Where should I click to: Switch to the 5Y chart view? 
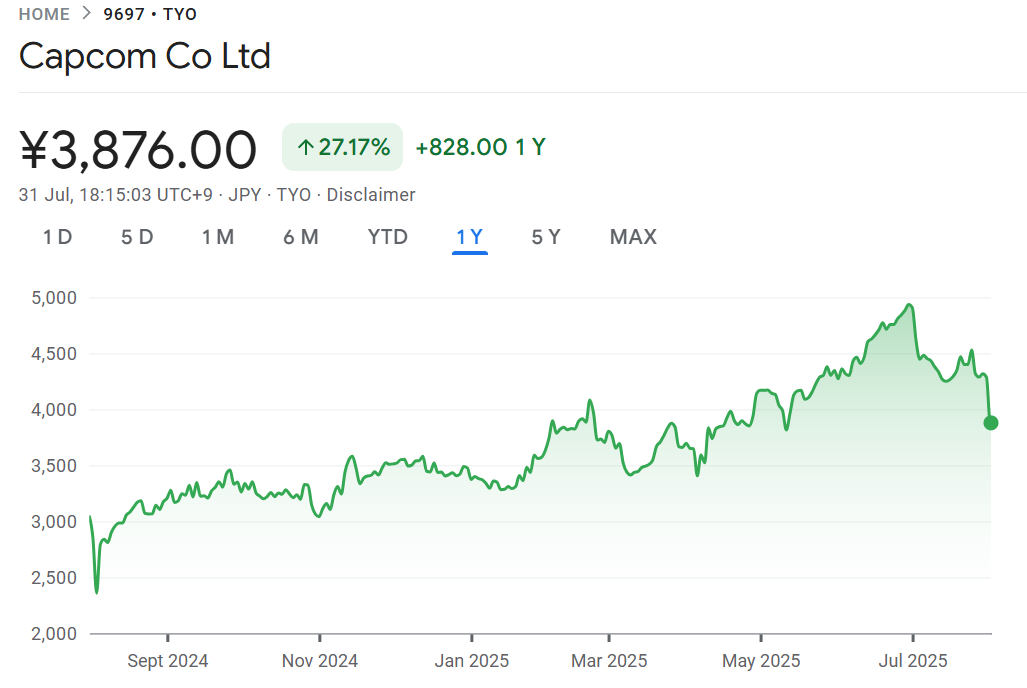click(x=546, y=237)
